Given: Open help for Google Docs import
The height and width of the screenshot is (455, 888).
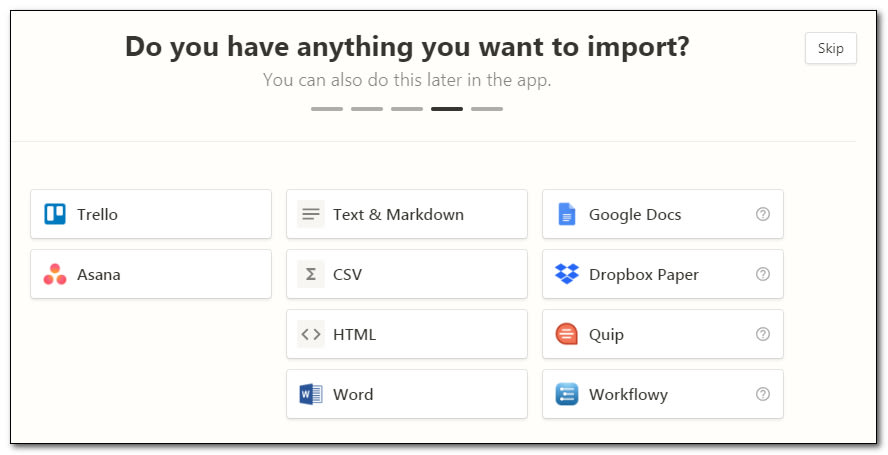Looking at the screenshot, I should pyautogui.click(x=763, y=214).
